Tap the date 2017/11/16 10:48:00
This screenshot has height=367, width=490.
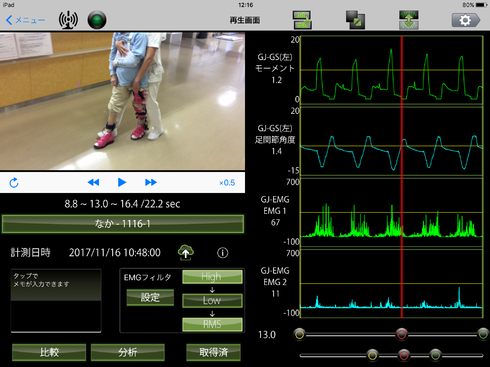(115, 253)
